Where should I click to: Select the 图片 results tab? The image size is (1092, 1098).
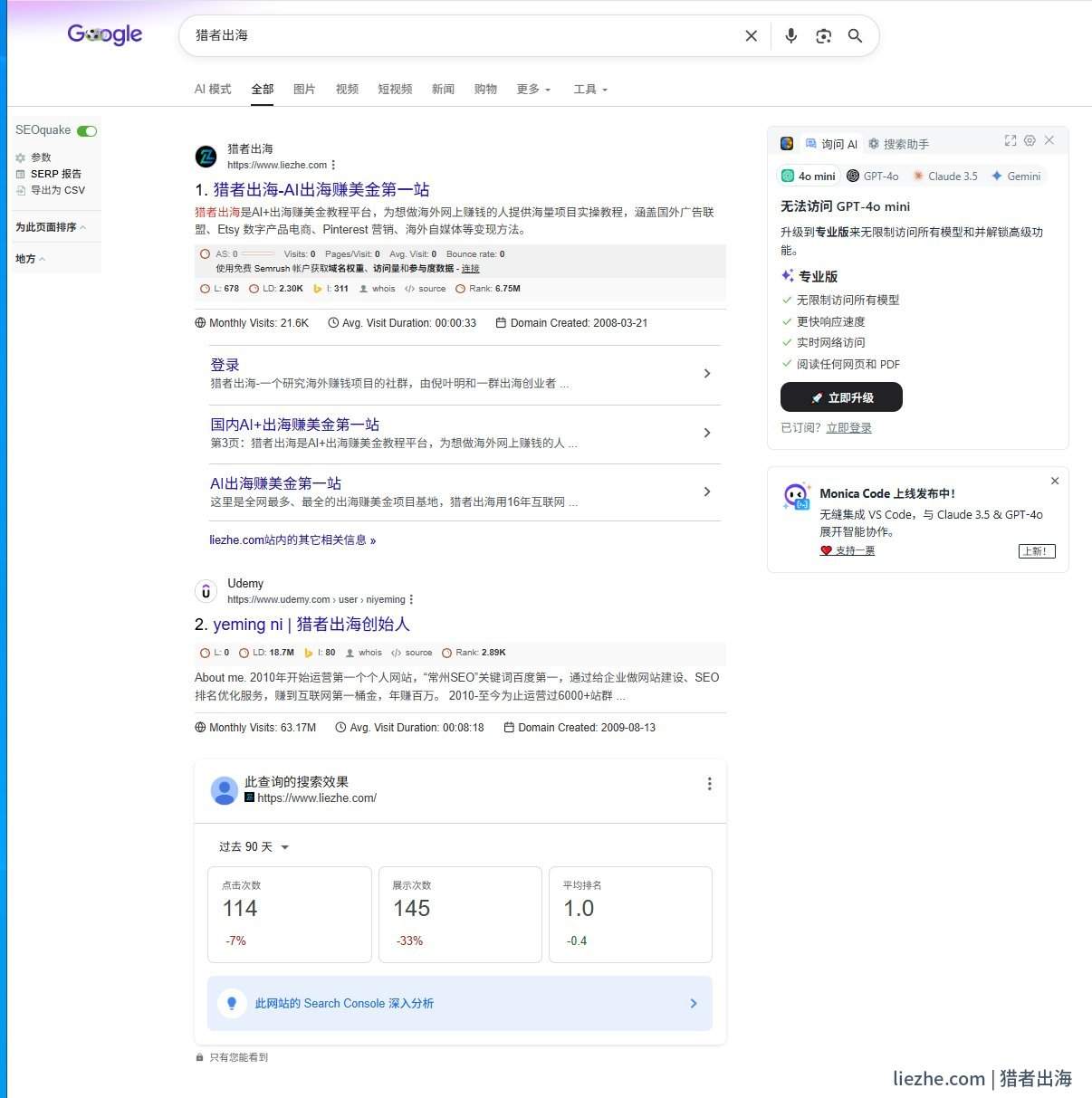[304, 89]
